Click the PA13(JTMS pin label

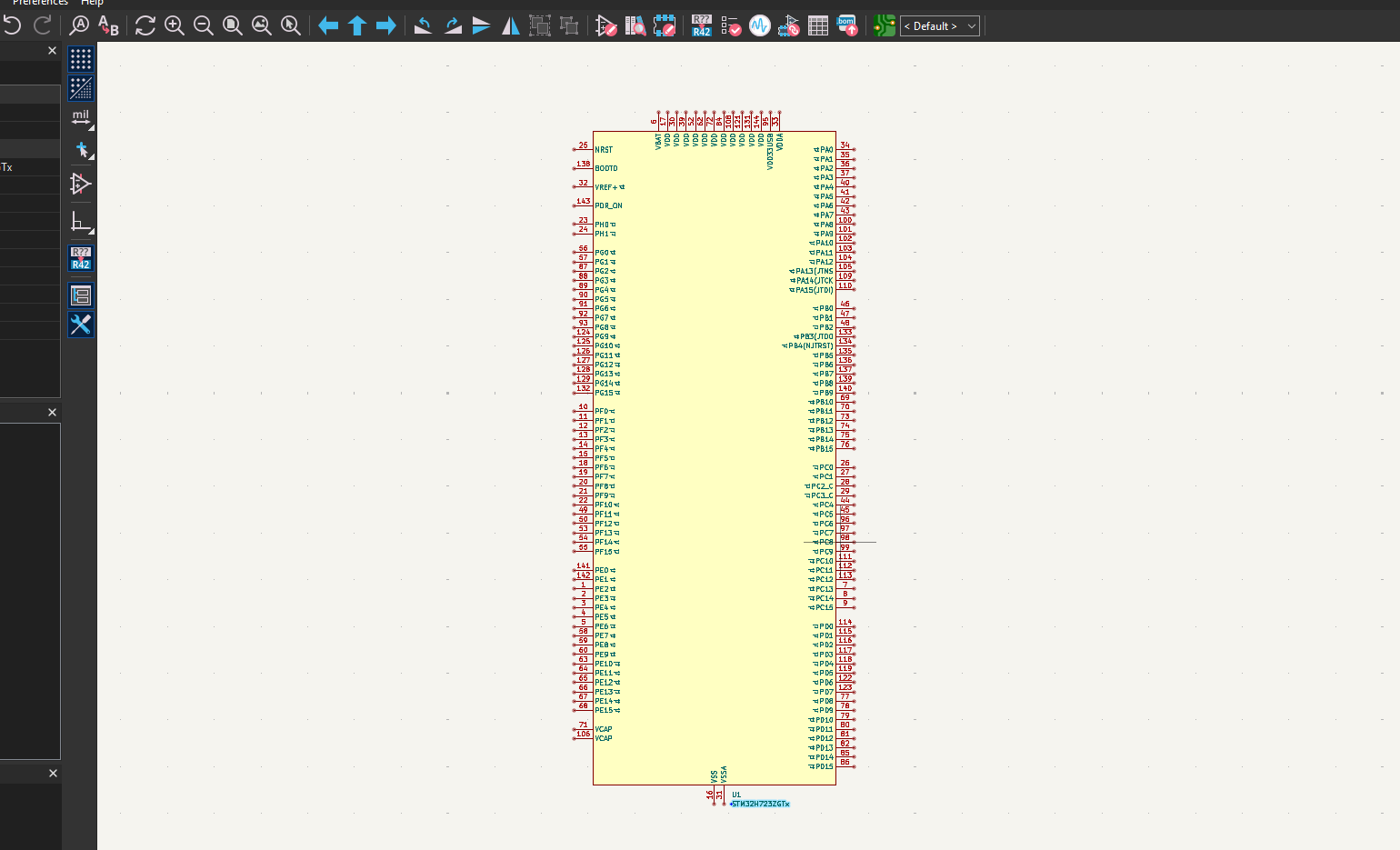(x=815, y=271)
